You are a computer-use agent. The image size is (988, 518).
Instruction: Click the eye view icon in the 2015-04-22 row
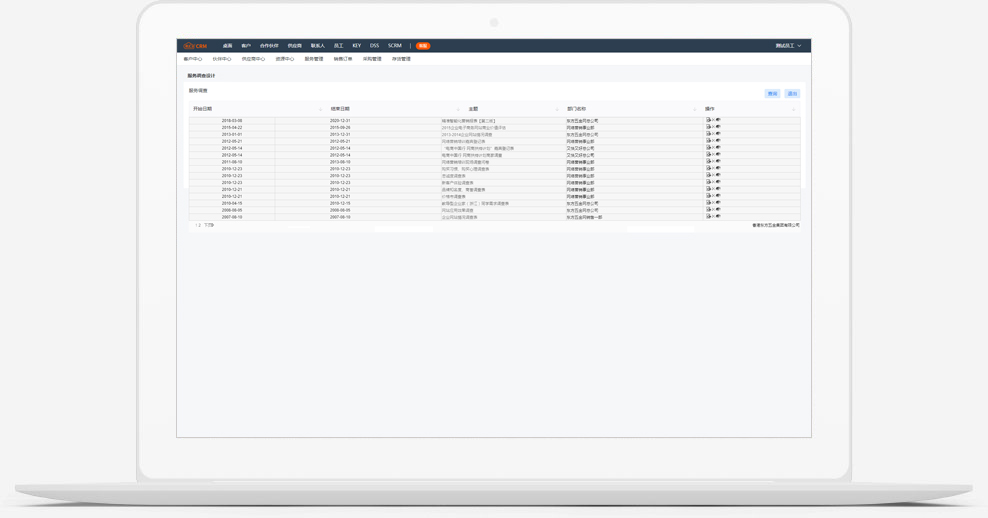point(718,127)
